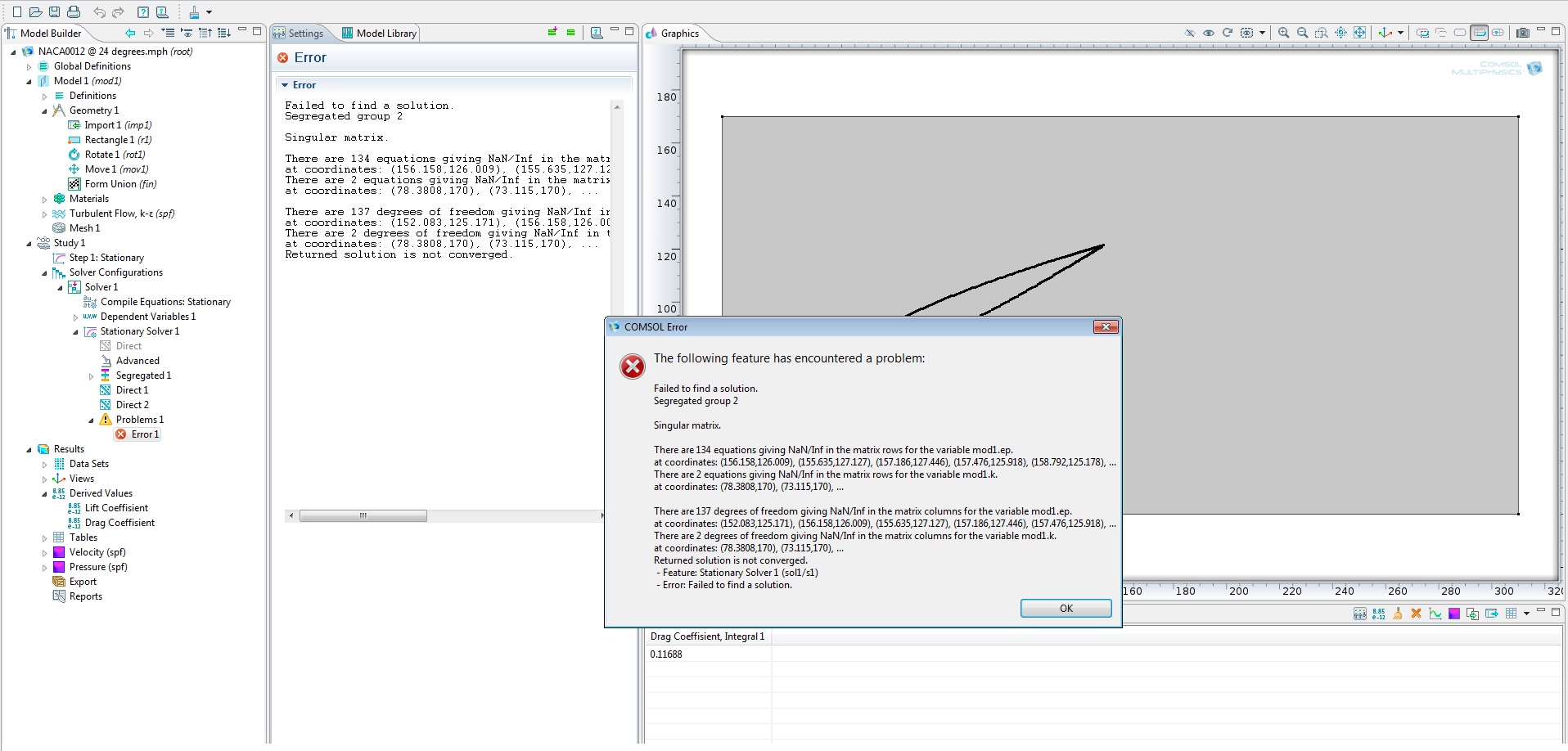The width and height of the screenshot is (1568, 751).
Task: Open the dropdown arrow beside the brush icon
Action: [x=209, y=12]
